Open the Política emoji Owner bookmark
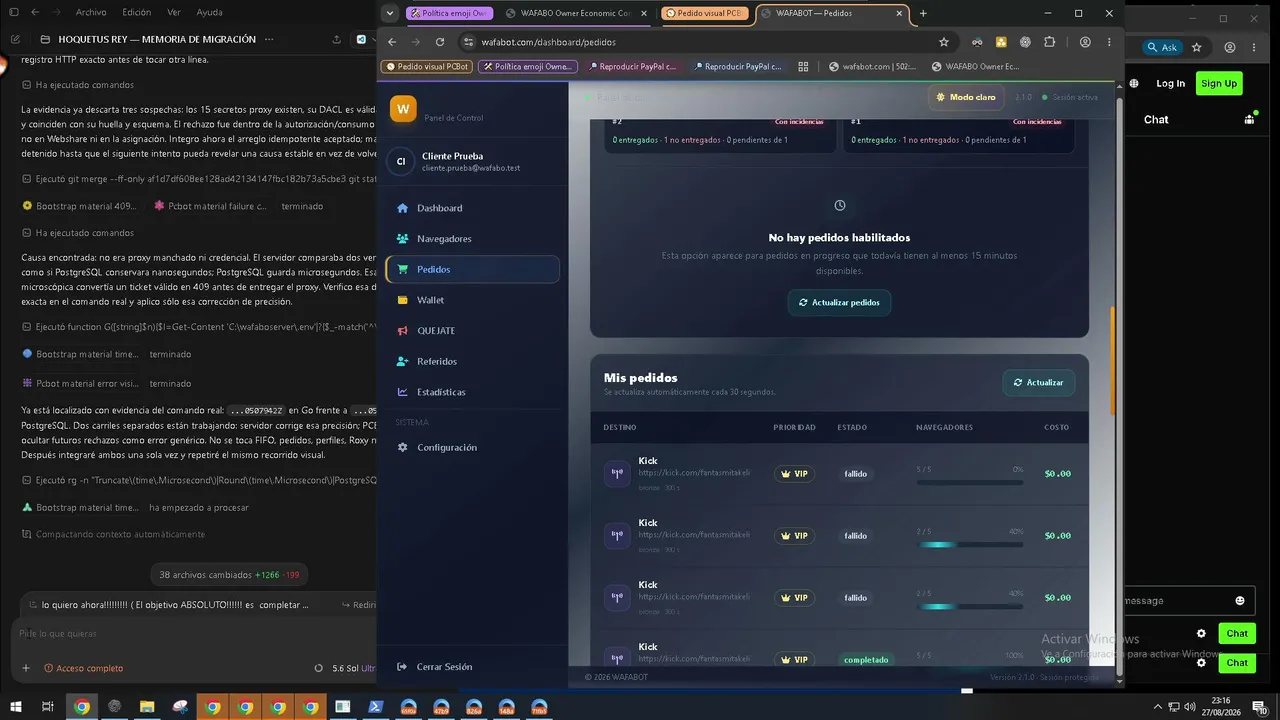Image resolution: width=1280 pixels, height=720 pixels. point(528,67)
